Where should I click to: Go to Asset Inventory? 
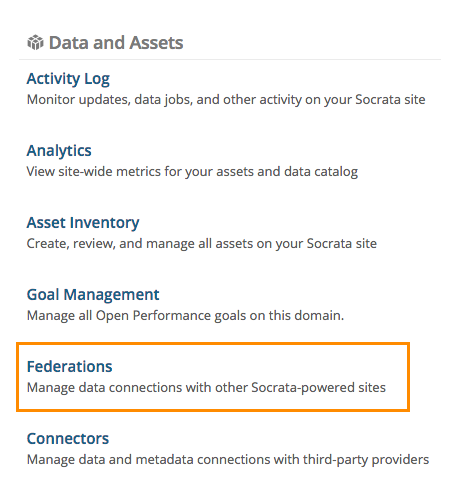coord(83,223)
